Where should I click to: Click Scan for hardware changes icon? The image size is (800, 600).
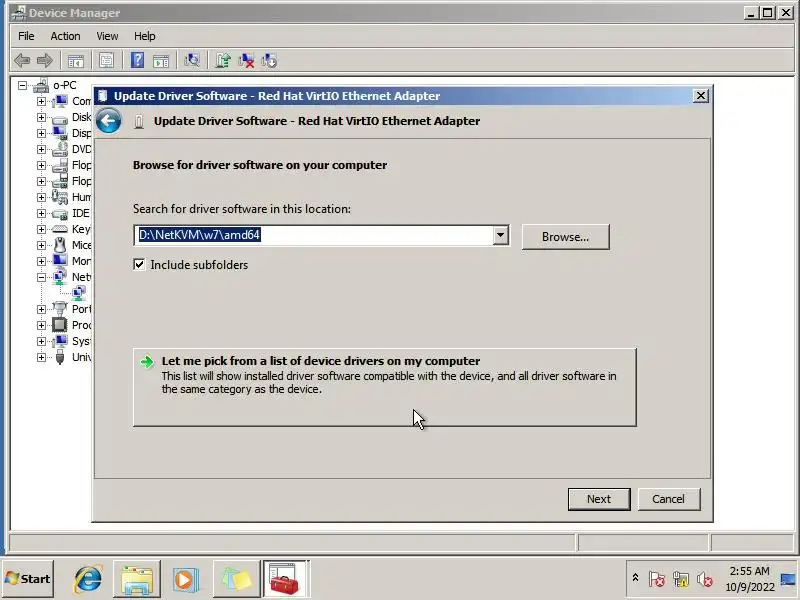tap(192, 61)
